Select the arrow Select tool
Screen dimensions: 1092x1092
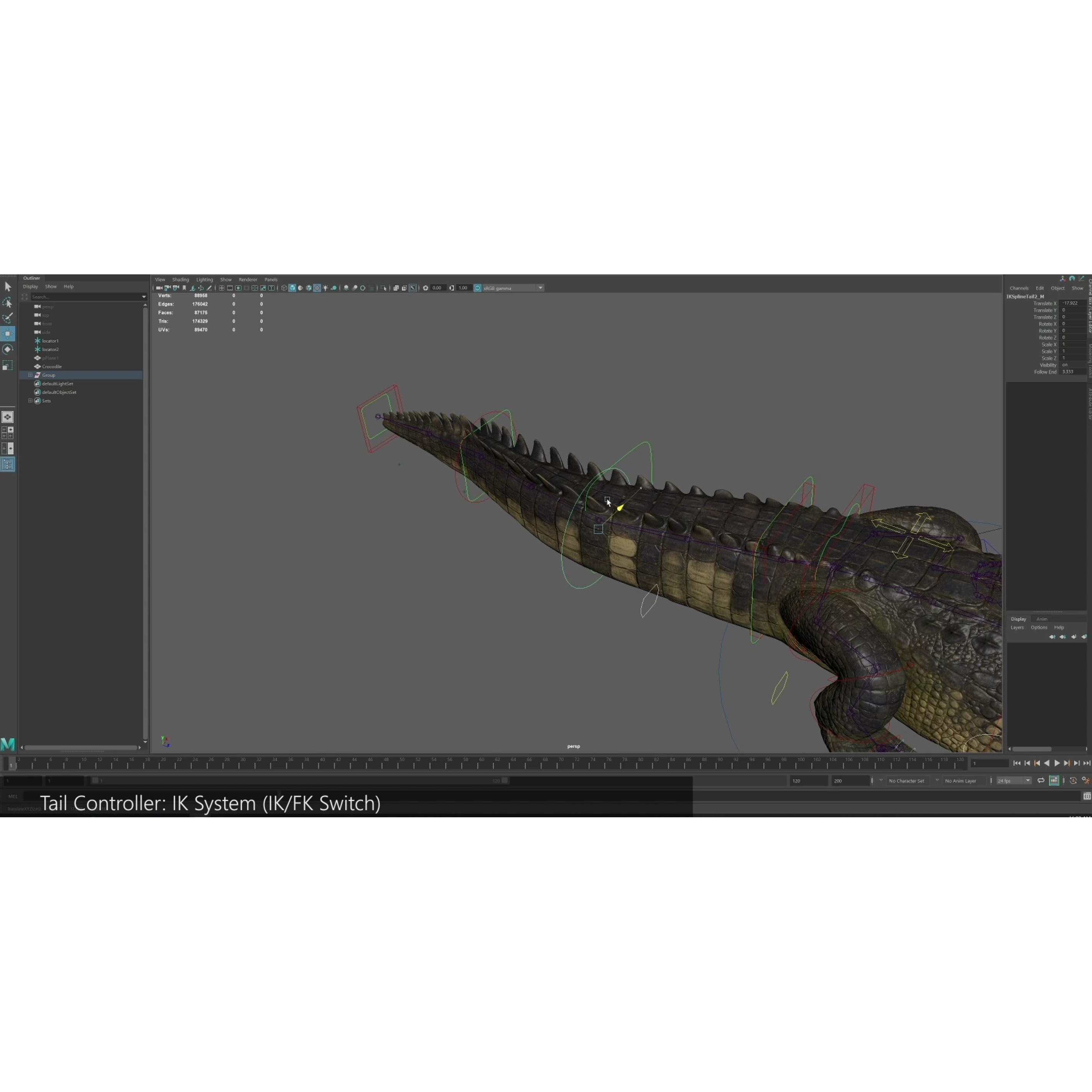(x=7, y=287)
